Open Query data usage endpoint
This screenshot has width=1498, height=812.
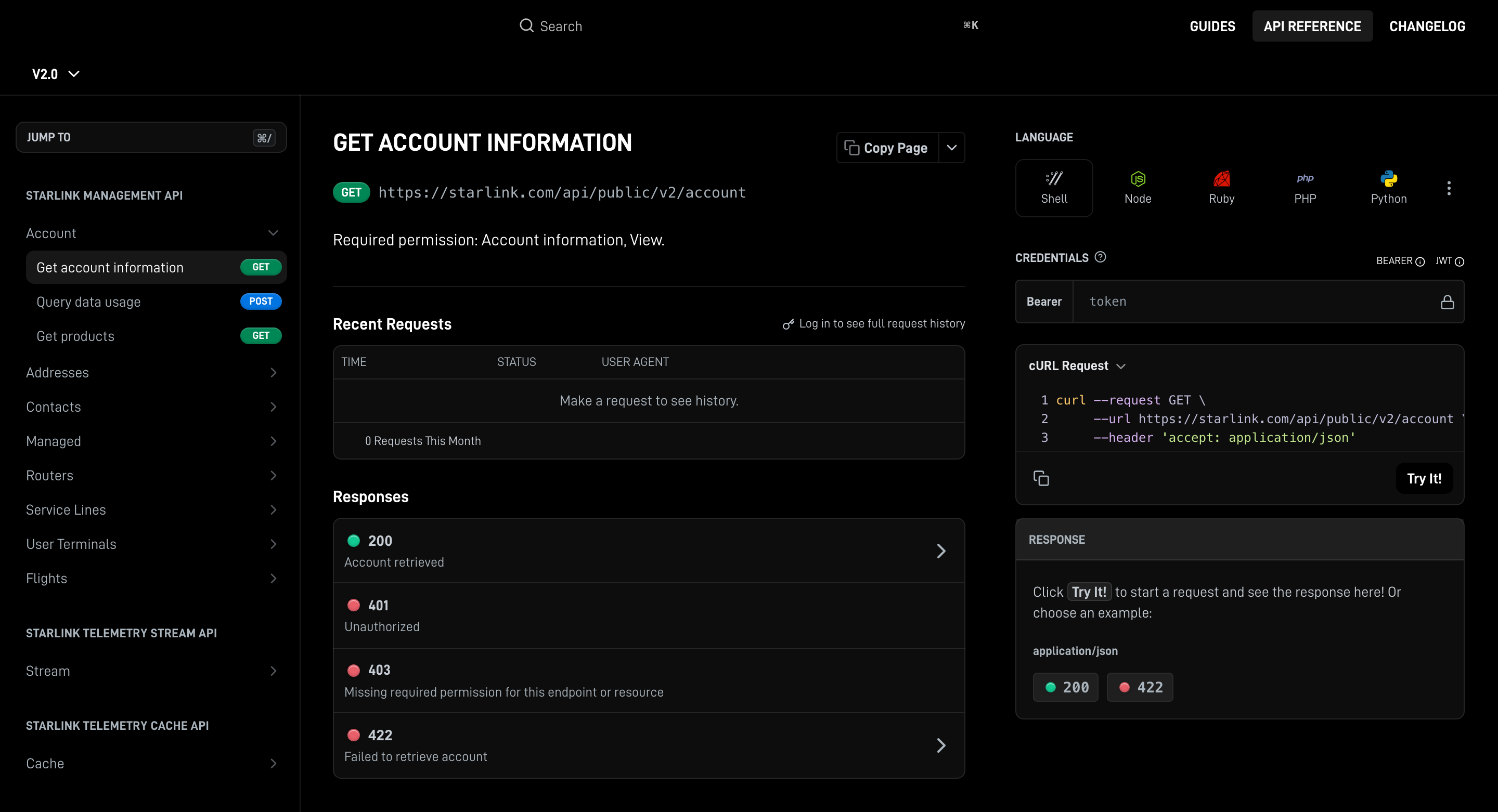click(x=157, y=302)
